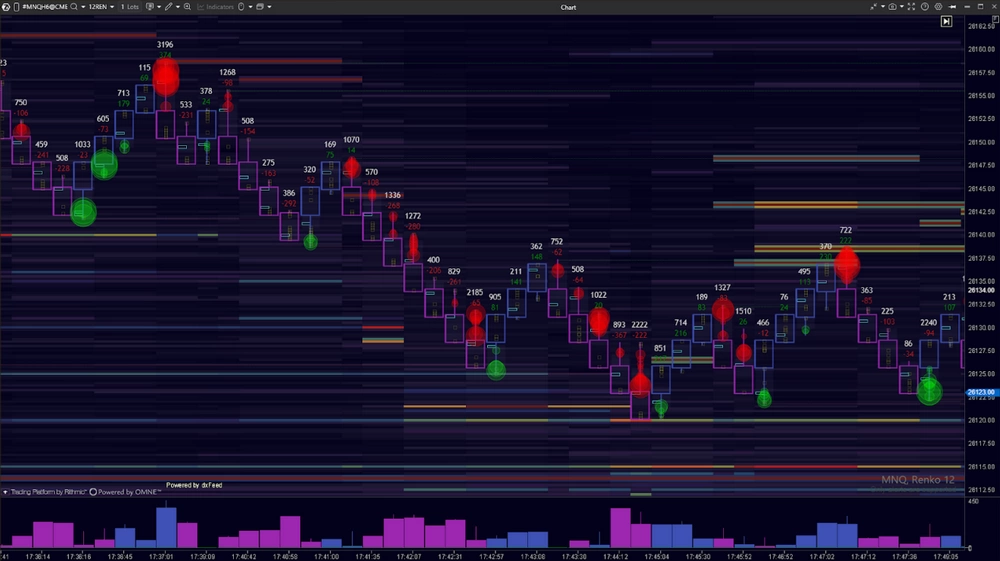The image size is (1000, 561).
Task: Open the drawing tools dropdown arrow
Action: [x=177, y=6]
